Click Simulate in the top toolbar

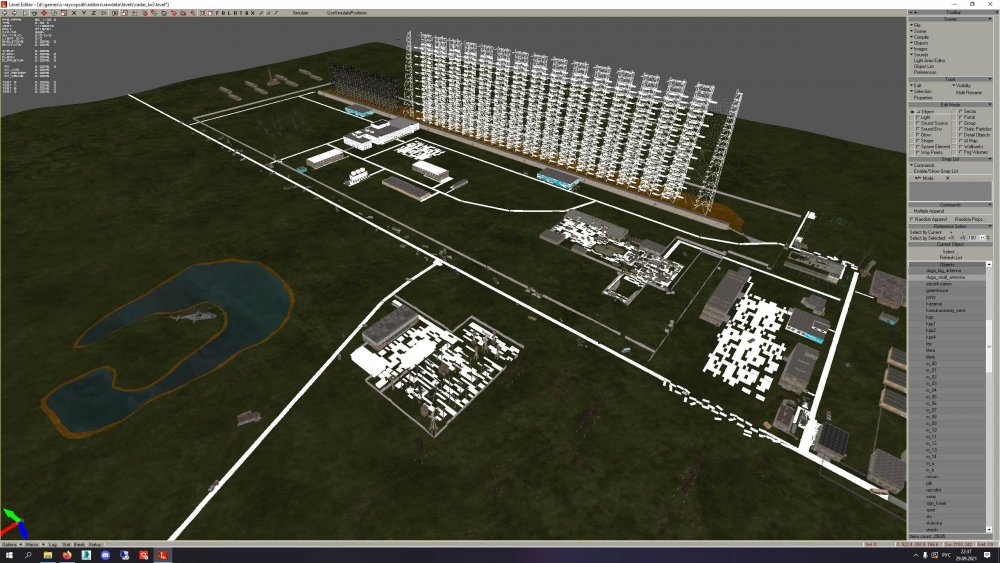pos(300,13)
